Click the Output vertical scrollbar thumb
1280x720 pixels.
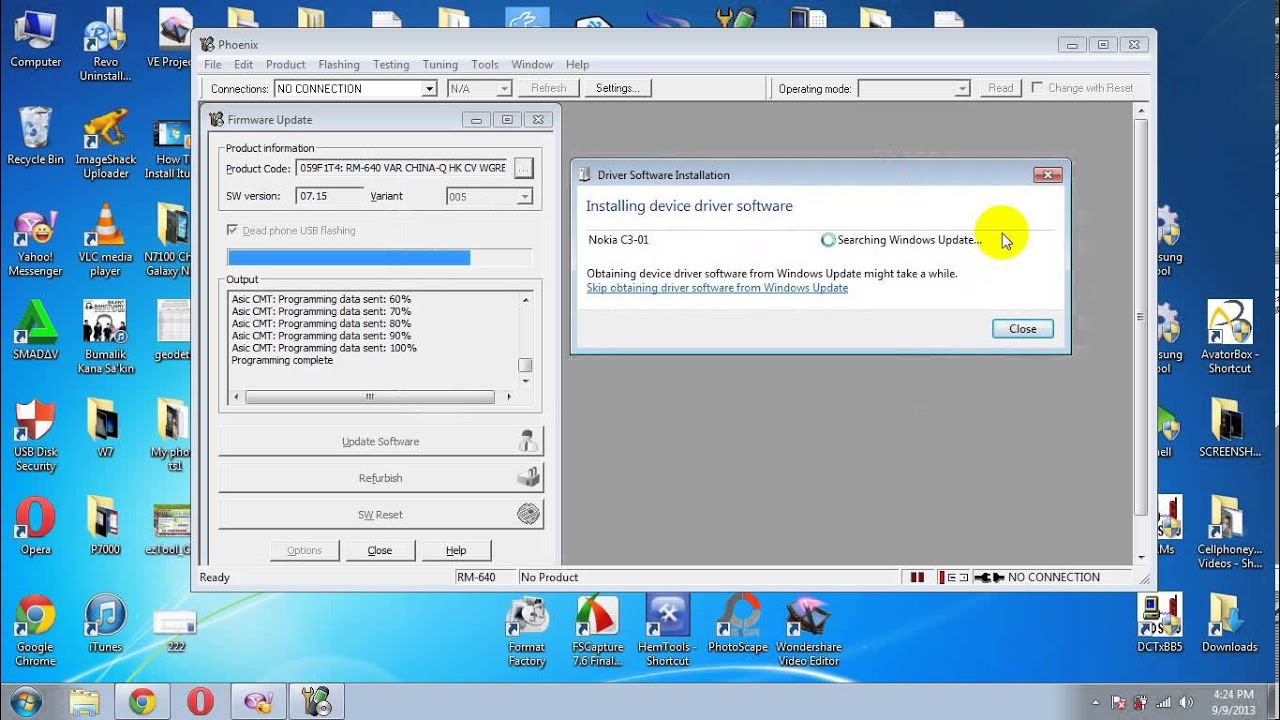[x=525, y=365]
